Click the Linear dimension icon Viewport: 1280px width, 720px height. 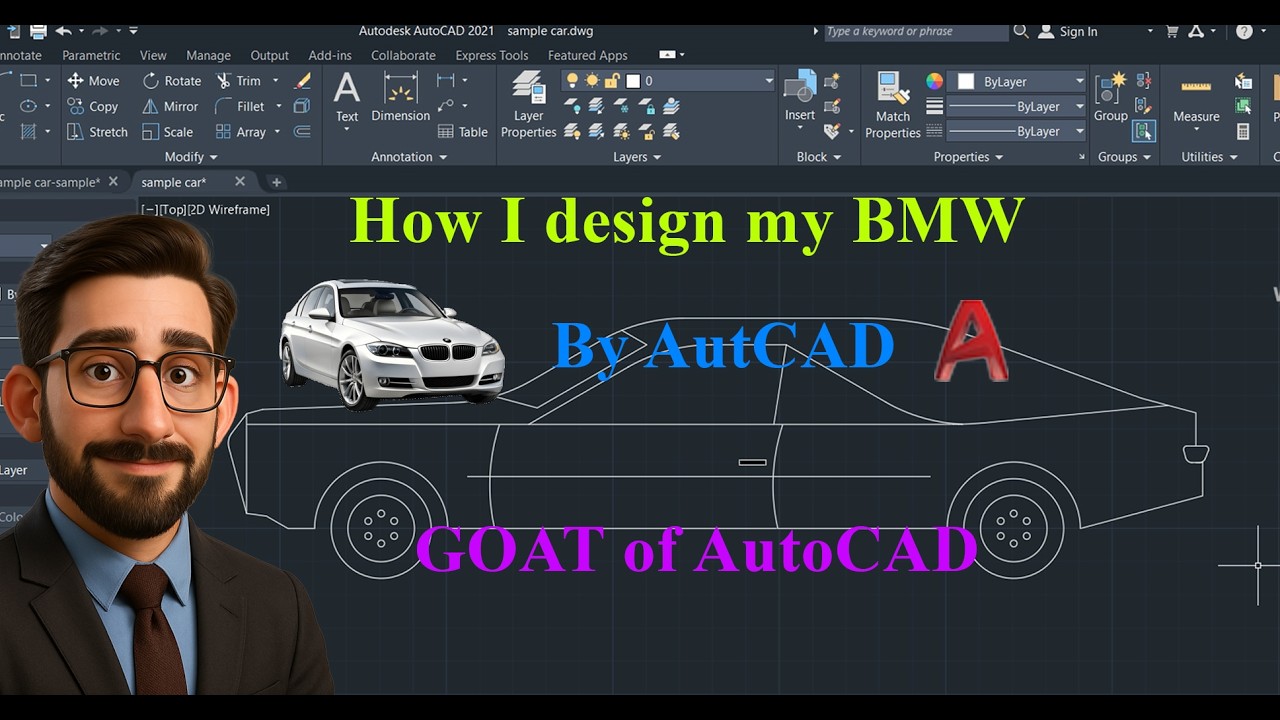(445, 81)
